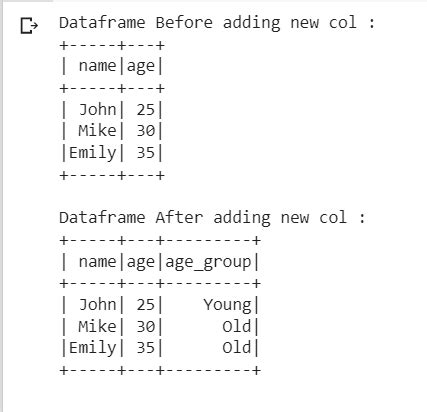427x412 pixels.
Task: Click value 25 in the After table
Action: (146, 305)
